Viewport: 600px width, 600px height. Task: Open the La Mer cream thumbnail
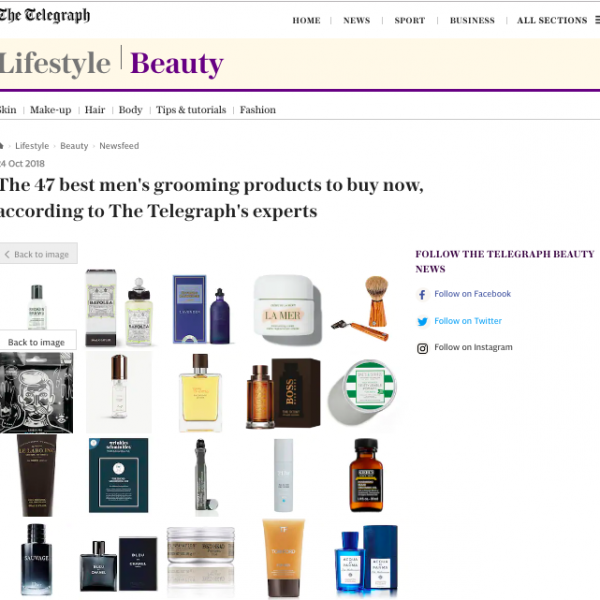[287, 308]
